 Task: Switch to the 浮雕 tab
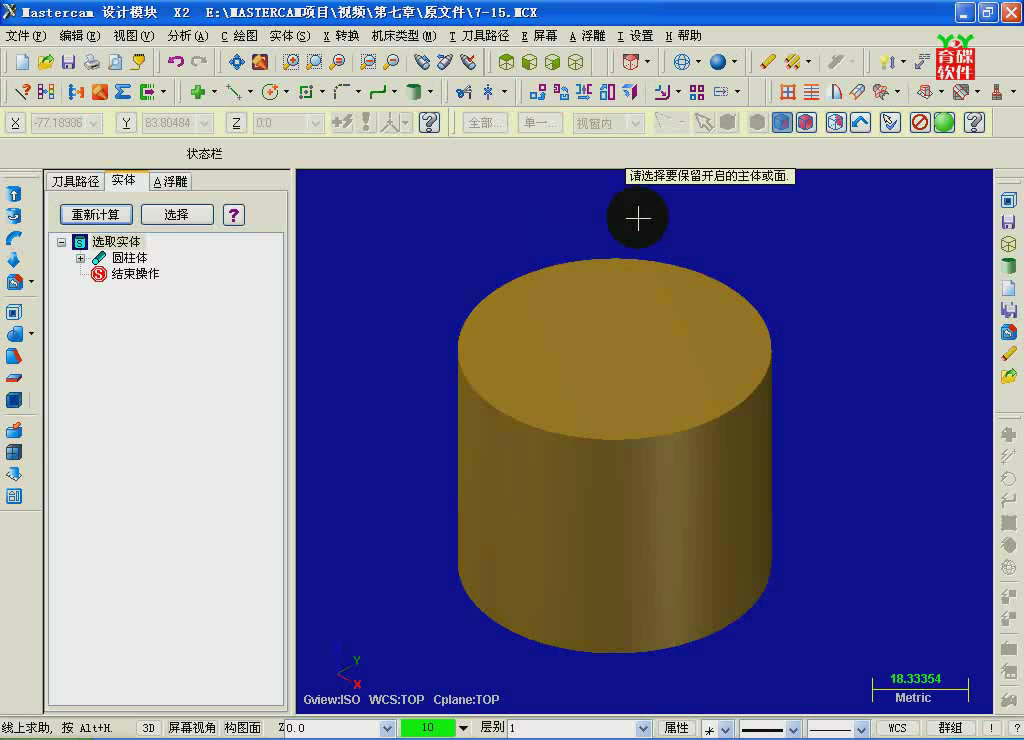170,182
